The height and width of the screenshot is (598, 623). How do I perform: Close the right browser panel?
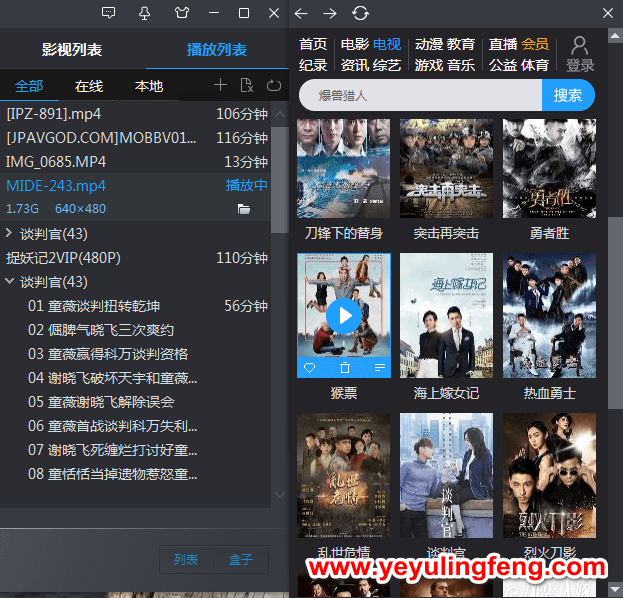tap(608, 13)
